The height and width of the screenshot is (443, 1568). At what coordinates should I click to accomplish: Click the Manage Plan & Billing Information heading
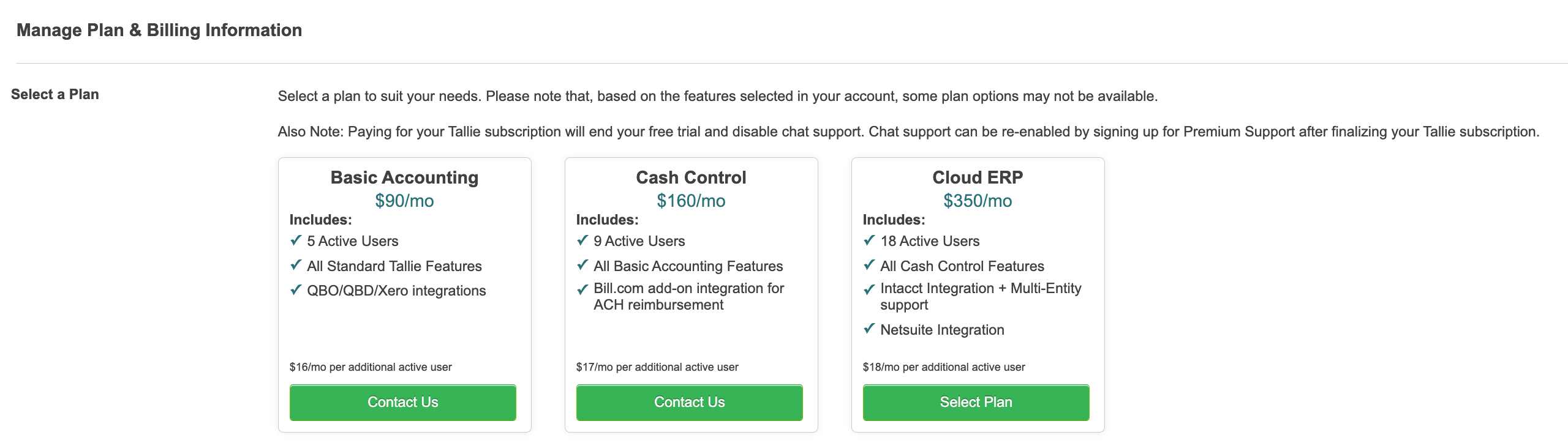pyautogui.click(x=159, y=30)
